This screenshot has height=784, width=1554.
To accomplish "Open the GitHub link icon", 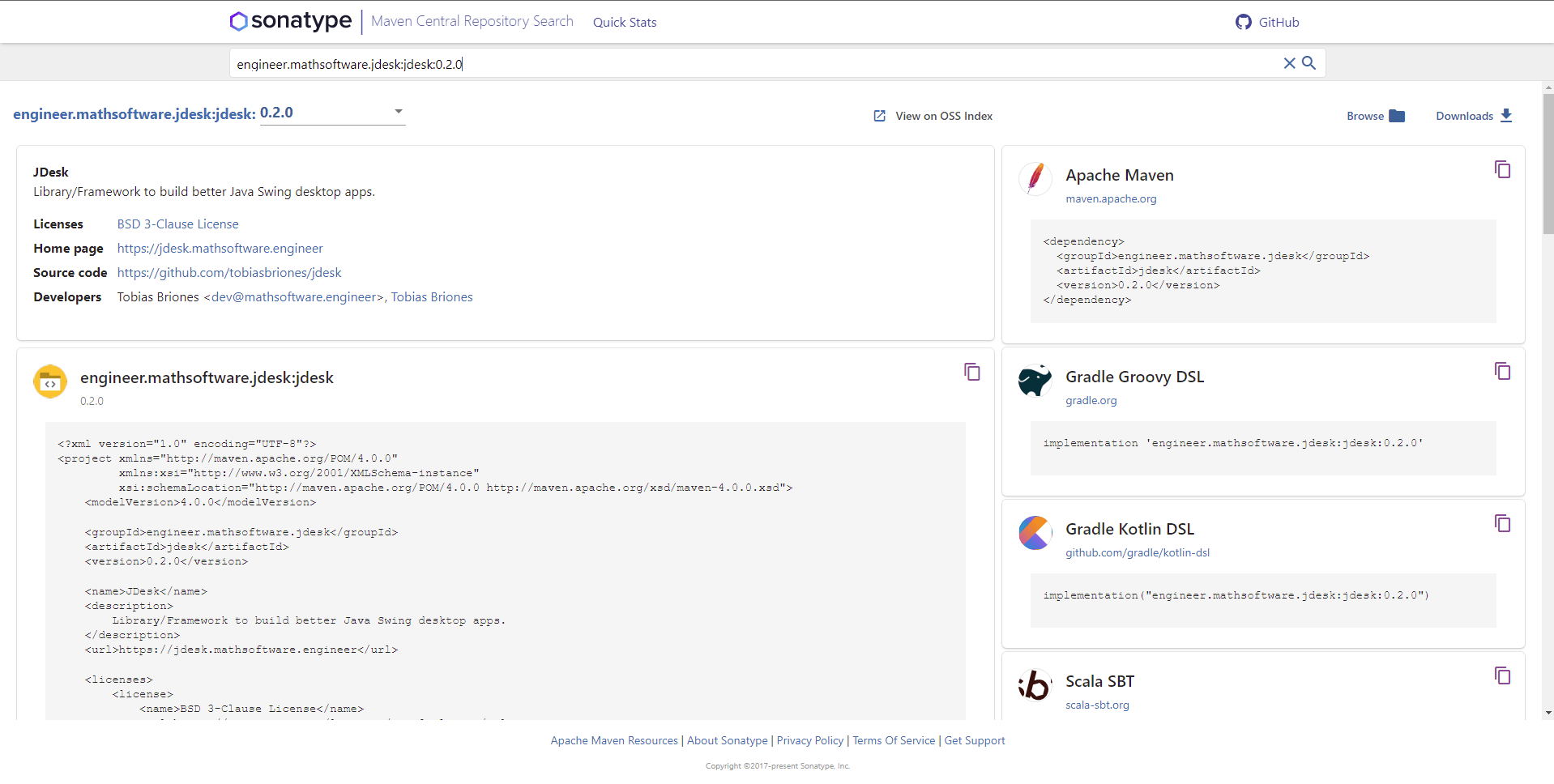I will tap(1243, 22).
